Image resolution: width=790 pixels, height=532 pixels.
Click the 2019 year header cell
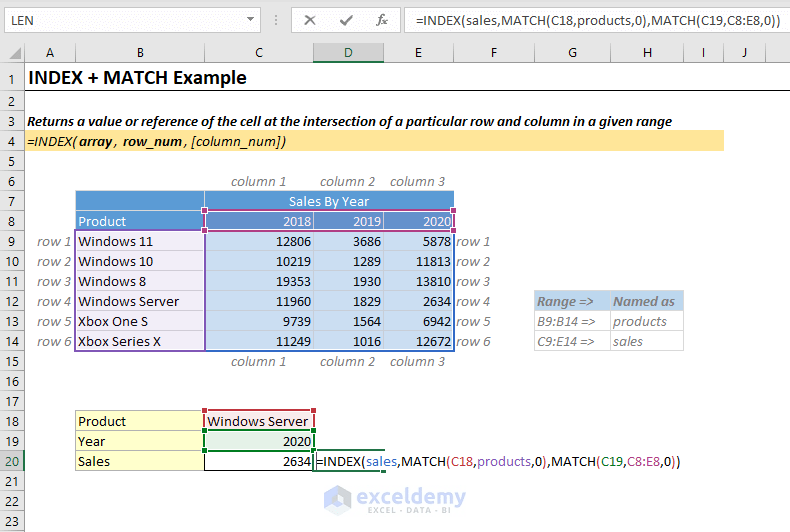point(348,221)
